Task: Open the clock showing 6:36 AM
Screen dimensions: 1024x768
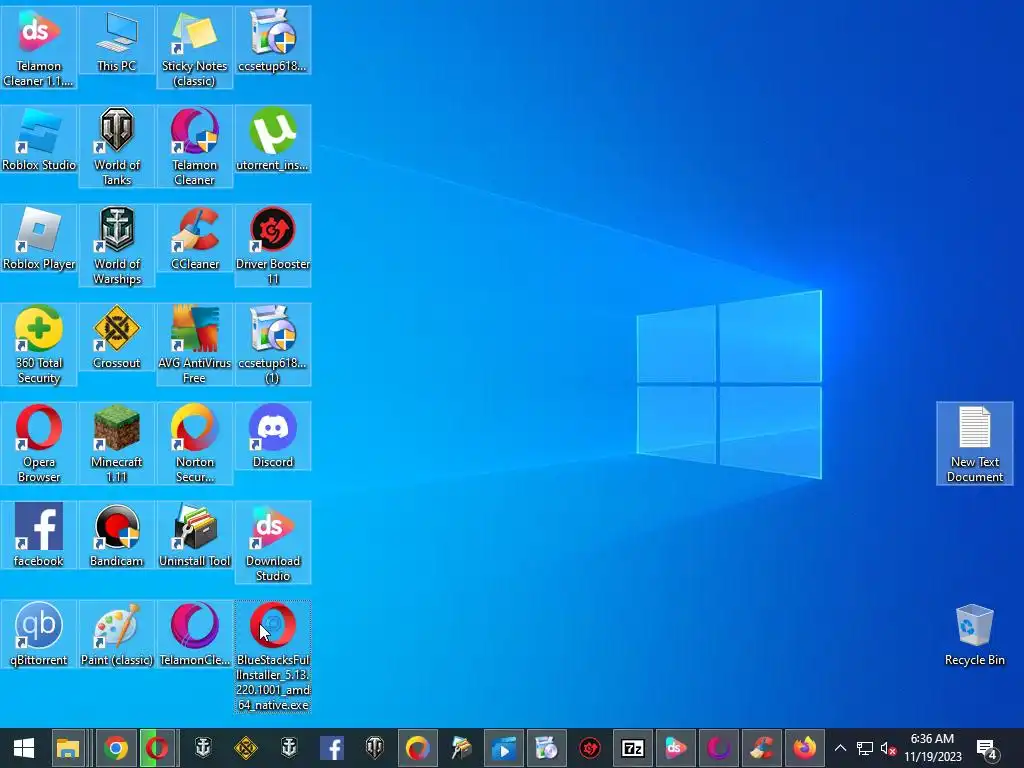Action: pos(933,748)
